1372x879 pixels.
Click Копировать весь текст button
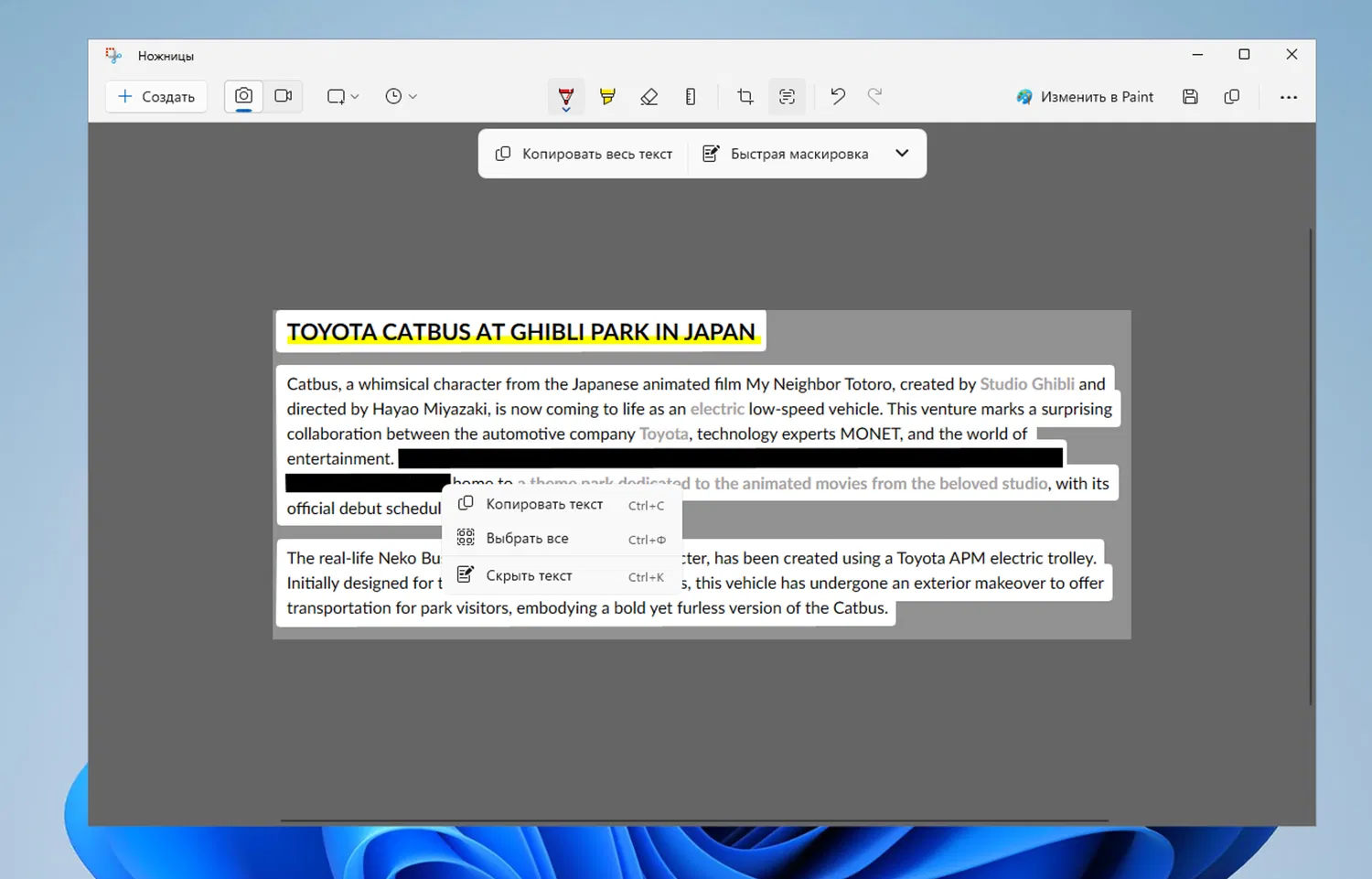click(584, 154)
